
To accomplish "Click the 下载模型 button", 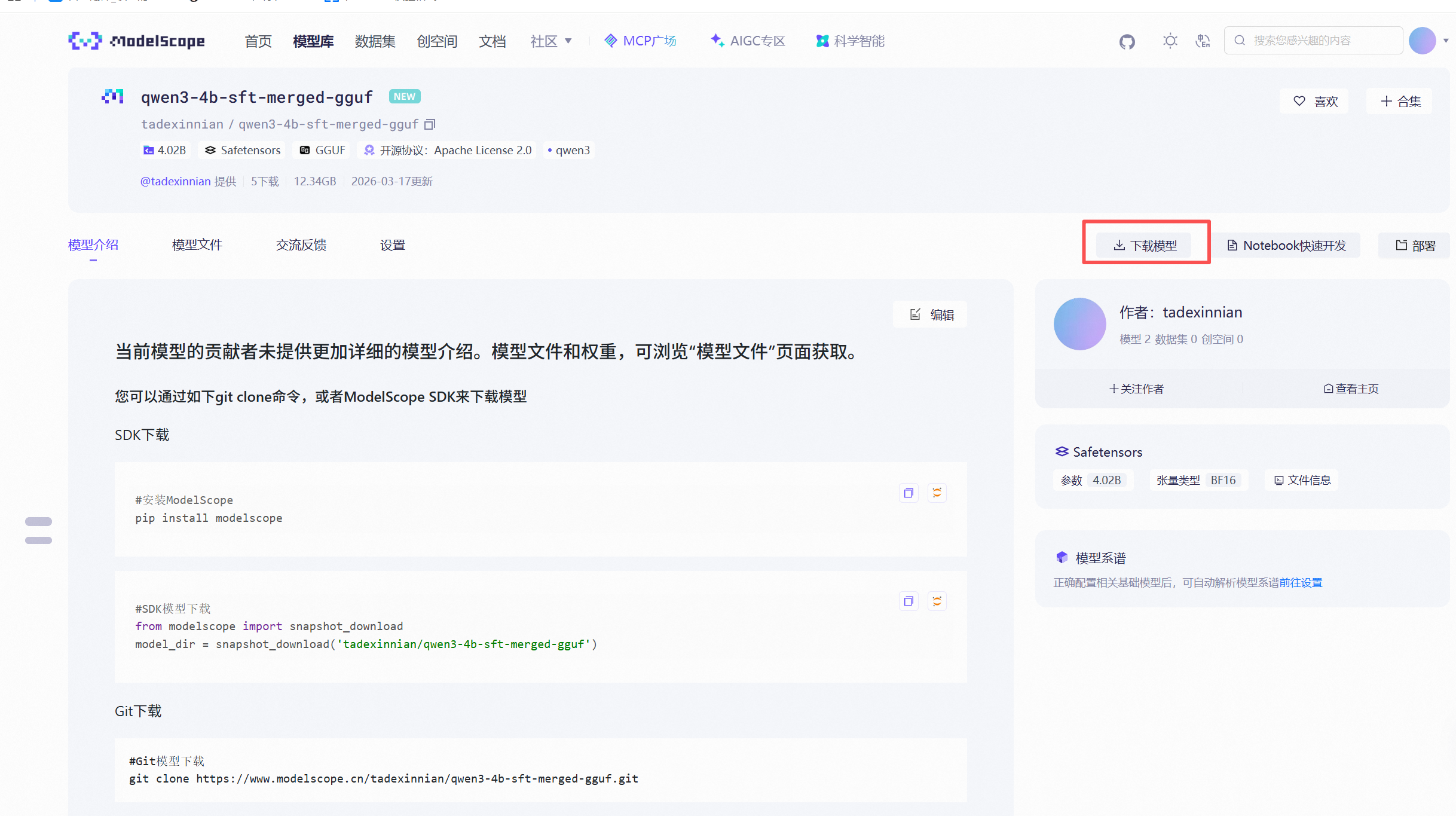I will pos(1145,246).
